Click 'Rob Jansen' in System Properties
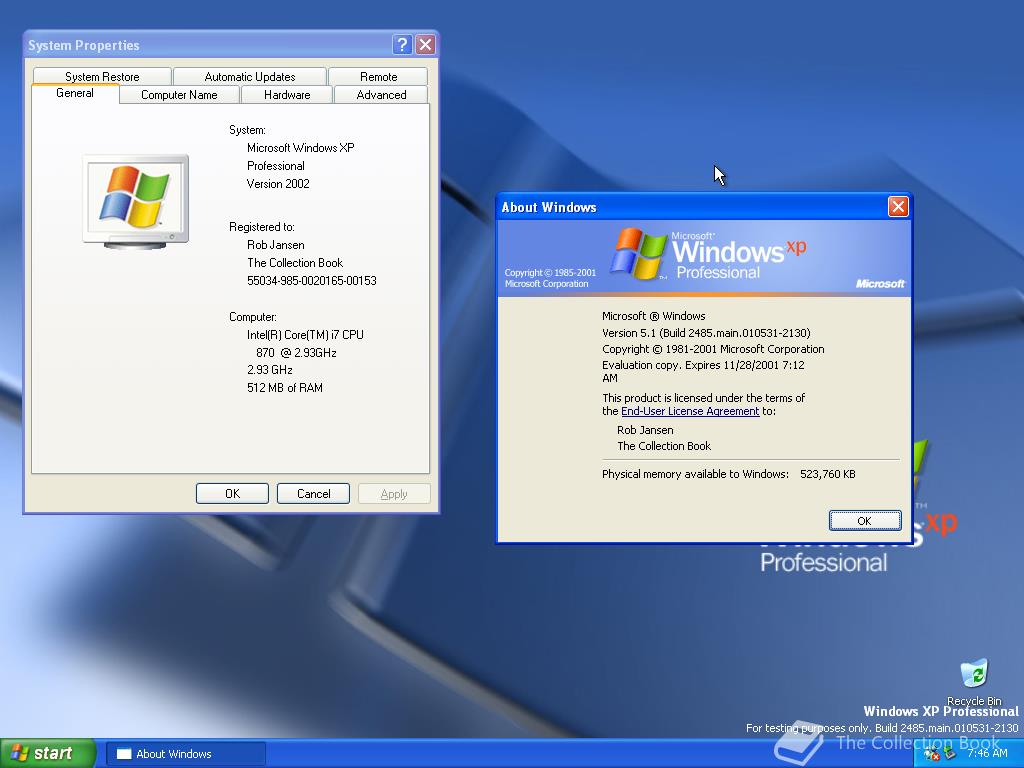Viewport: 1024px width, 768px height. [x=276, y=245]
